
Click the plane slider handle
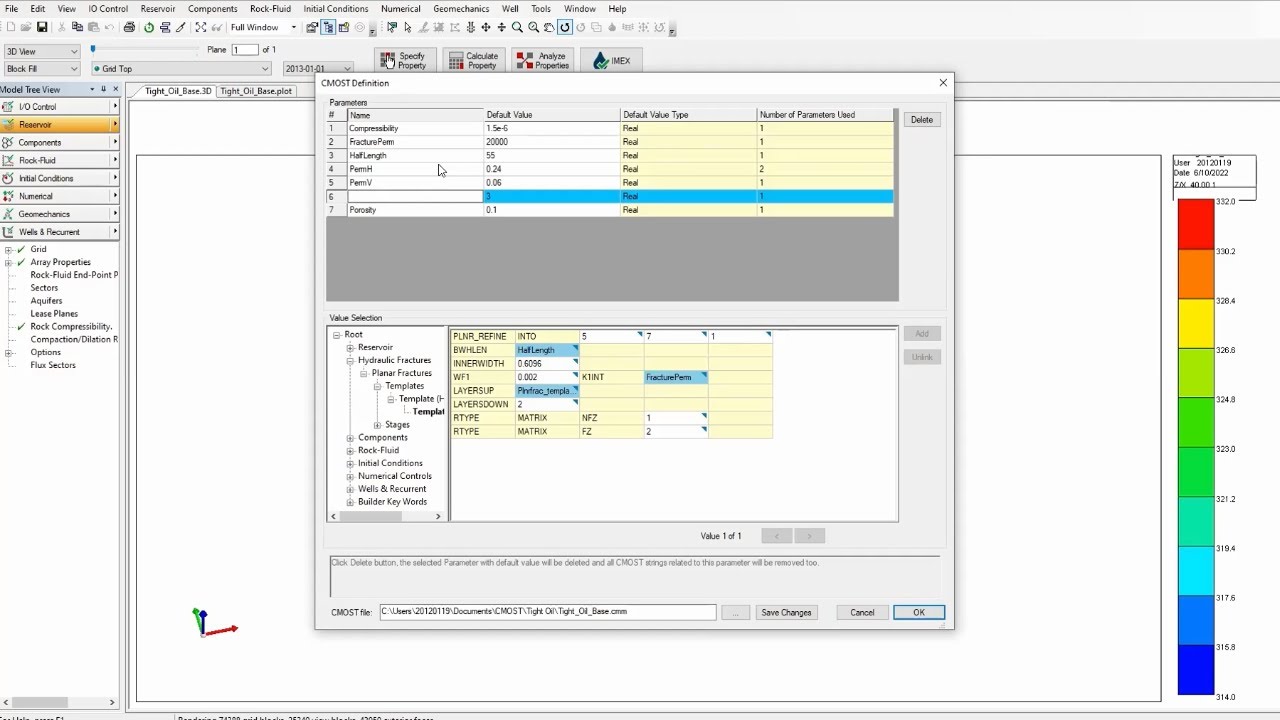coord(93,48)
